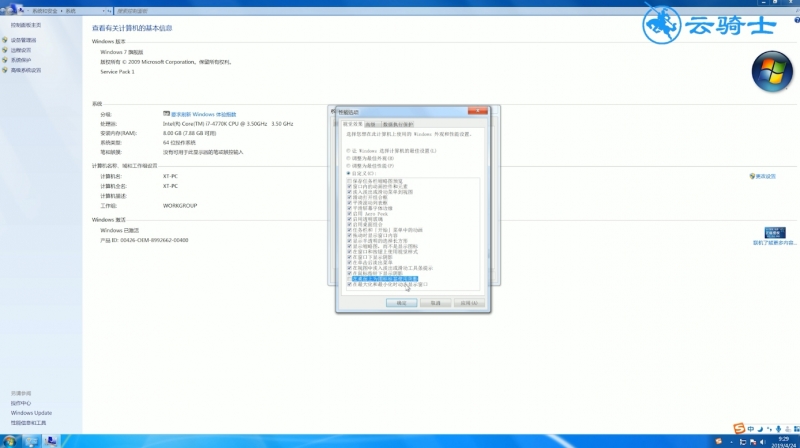Screen dimensions: 800x448
Task: Click the 取消 (Cancel) button
Action: point(435,303)
